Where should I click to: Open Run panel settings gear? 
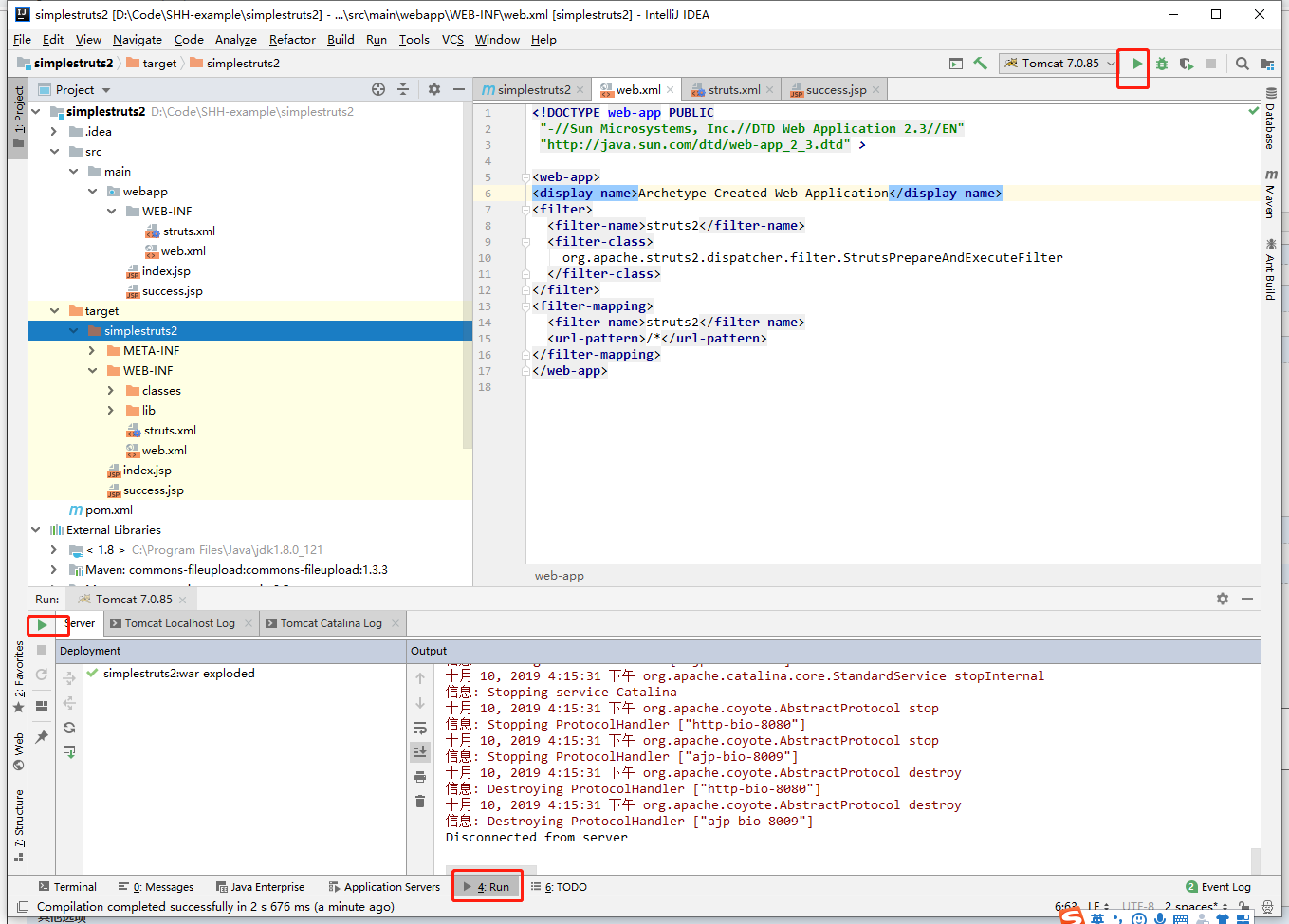pos(1223,599)
